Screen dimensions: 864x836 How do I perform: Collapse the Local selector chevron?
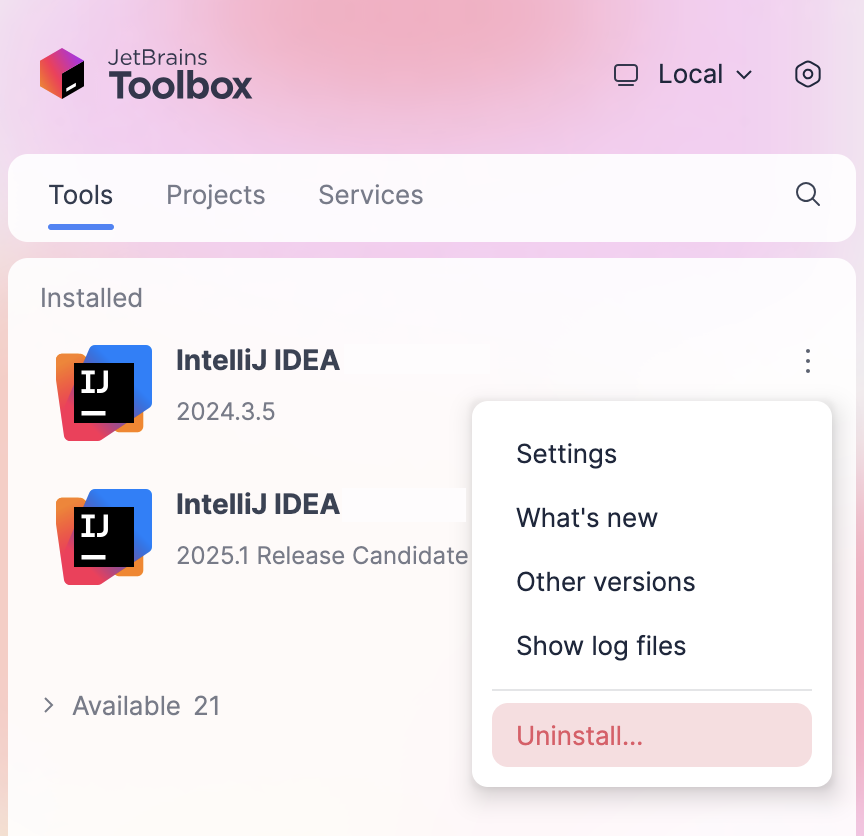point(744,76)
